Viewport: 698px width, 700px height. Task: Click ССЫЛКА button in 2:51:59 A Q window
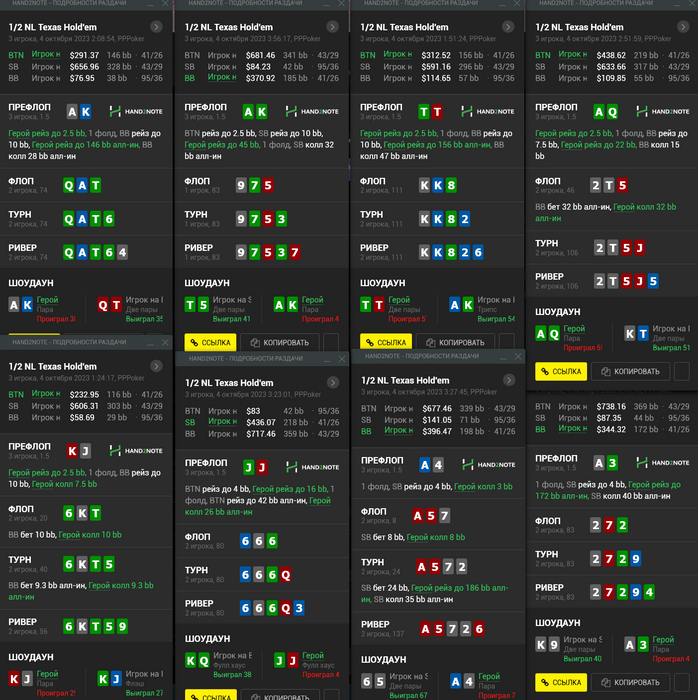point(561,371)
